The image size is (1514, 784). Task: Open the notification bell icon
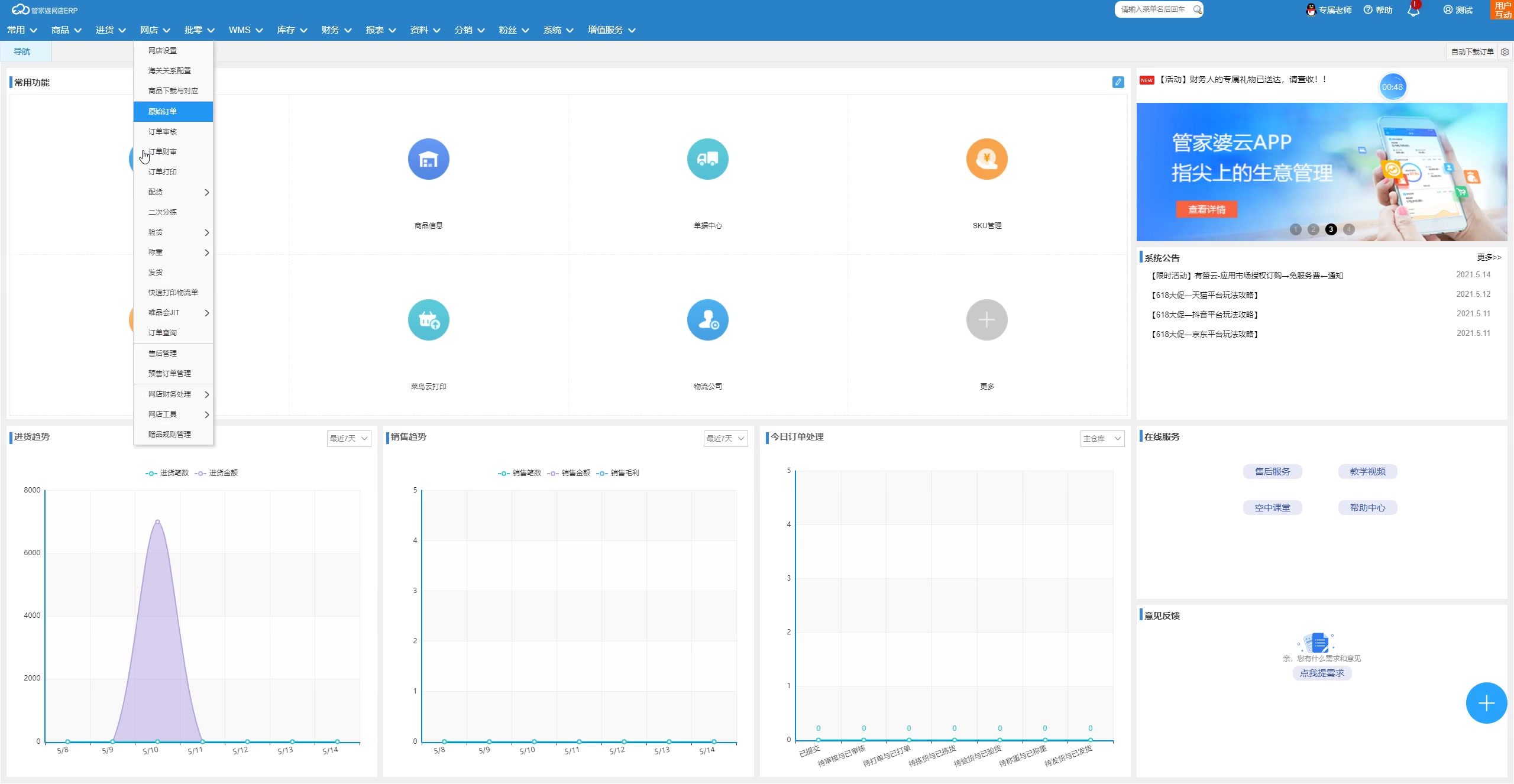coord(1413,10)
